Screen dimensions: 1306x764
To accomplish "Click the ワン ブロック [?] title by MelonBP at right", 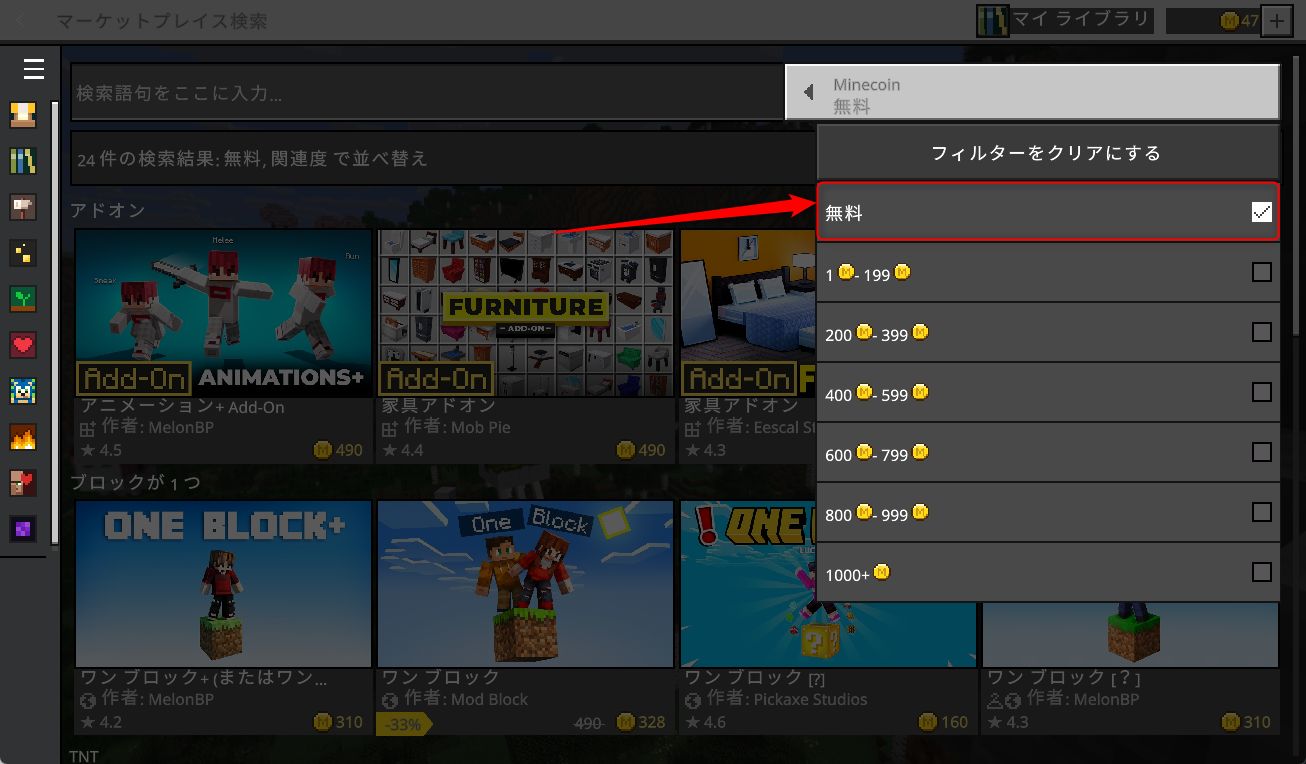I will tap(1064, 678).
